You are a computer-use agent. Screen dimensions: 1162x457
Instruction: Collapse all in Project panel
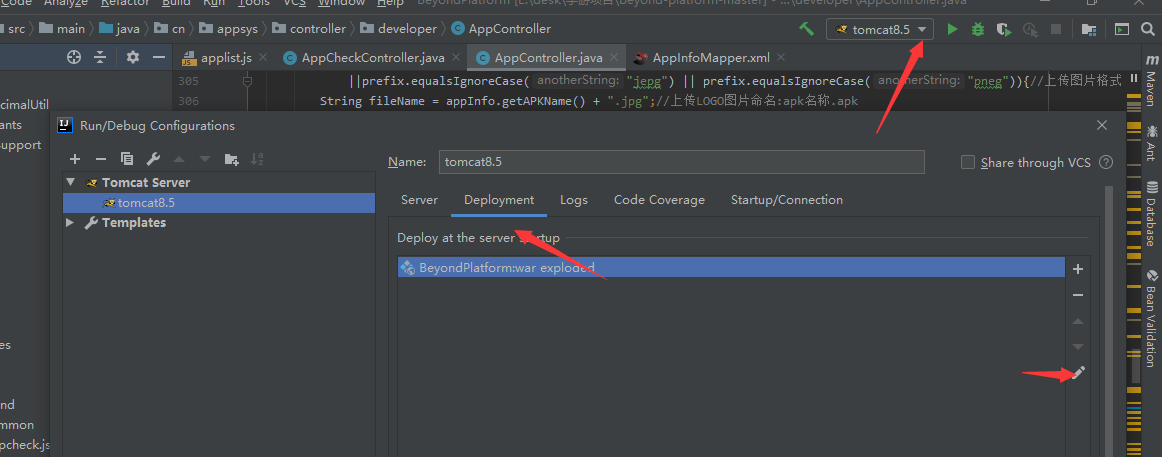[x=100, y=57]
